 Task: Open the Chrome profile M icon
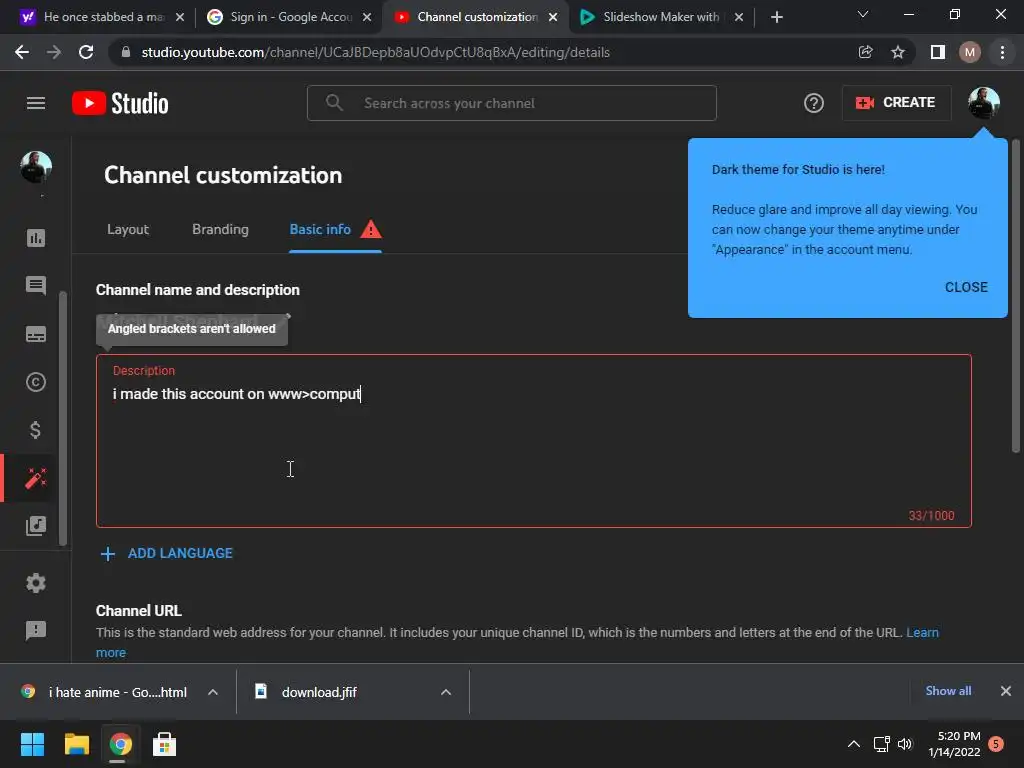click(x=970, y=52)
